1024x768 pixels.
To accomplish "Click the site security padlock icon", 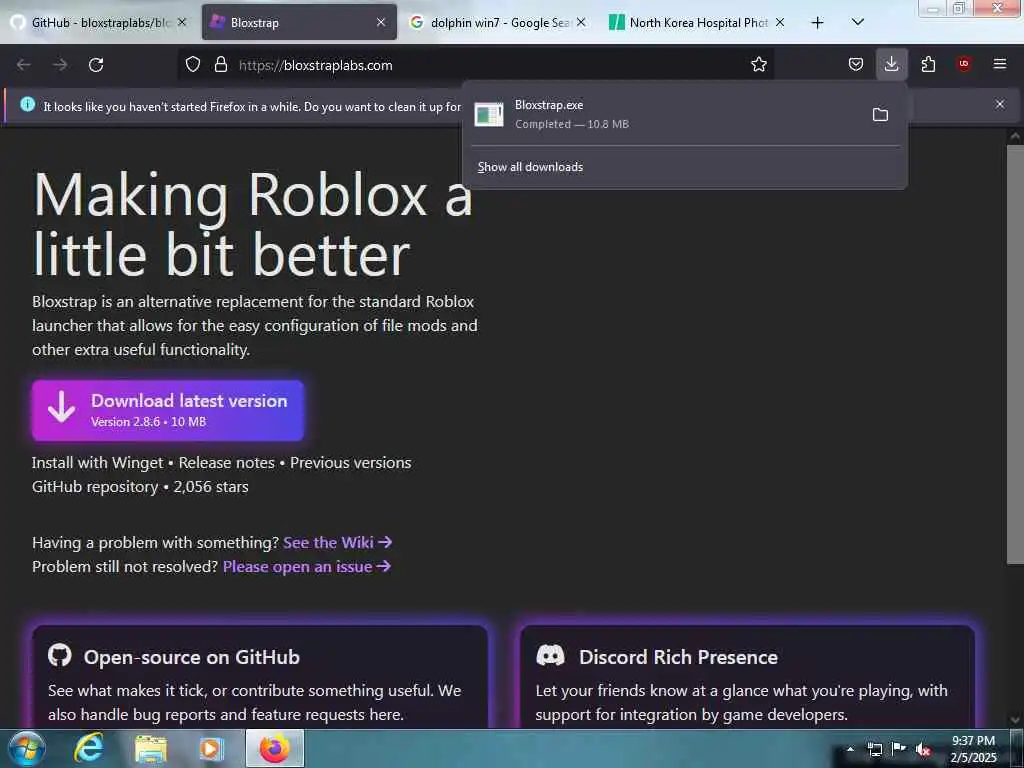I will (x=221, y=65).
